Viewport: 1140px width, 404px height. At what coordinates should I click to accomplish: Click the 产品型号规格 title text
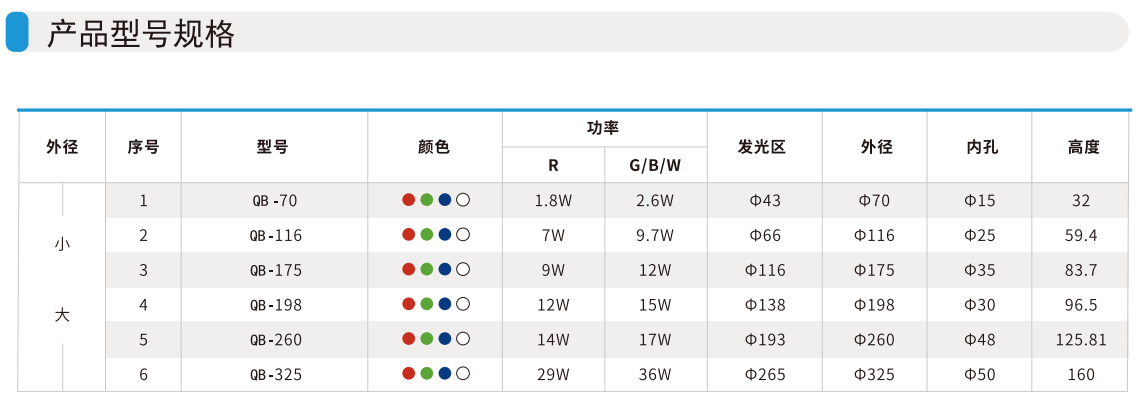pyautogui.click(x=141, y=34)
